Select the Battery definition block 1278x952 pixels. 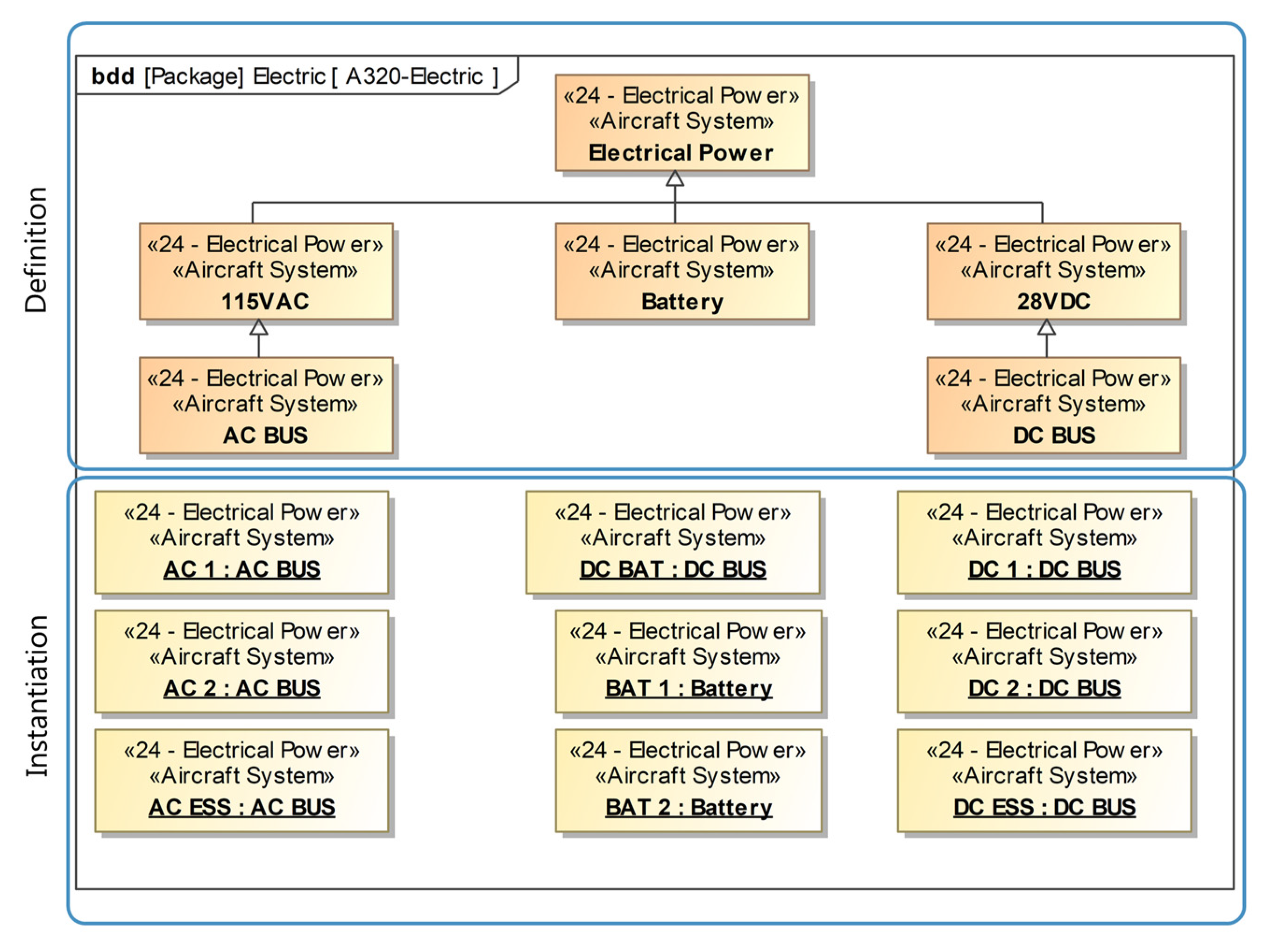click(x=682, y=271)
